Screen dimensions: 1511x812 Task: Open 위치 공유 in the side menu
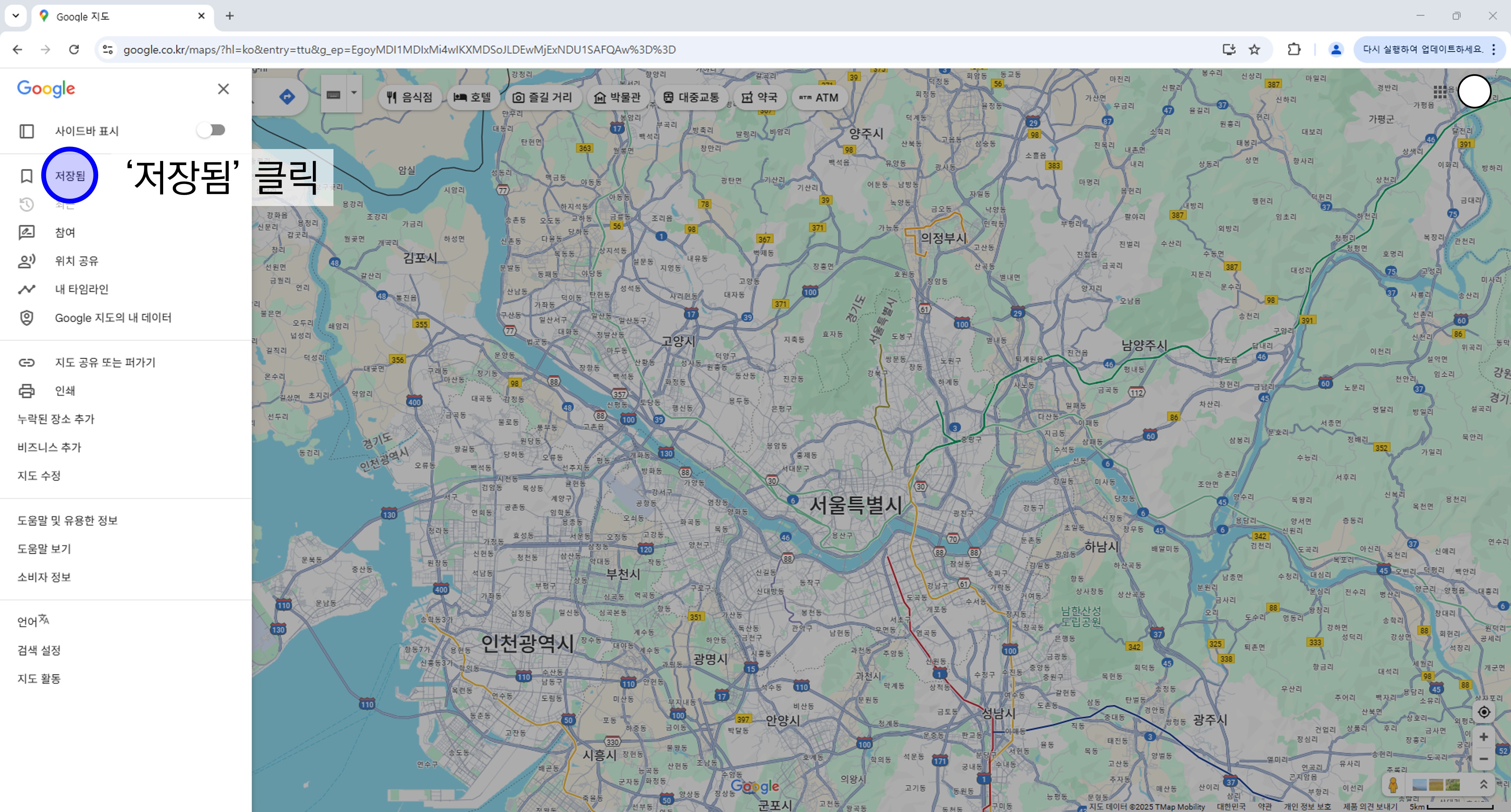76,261
